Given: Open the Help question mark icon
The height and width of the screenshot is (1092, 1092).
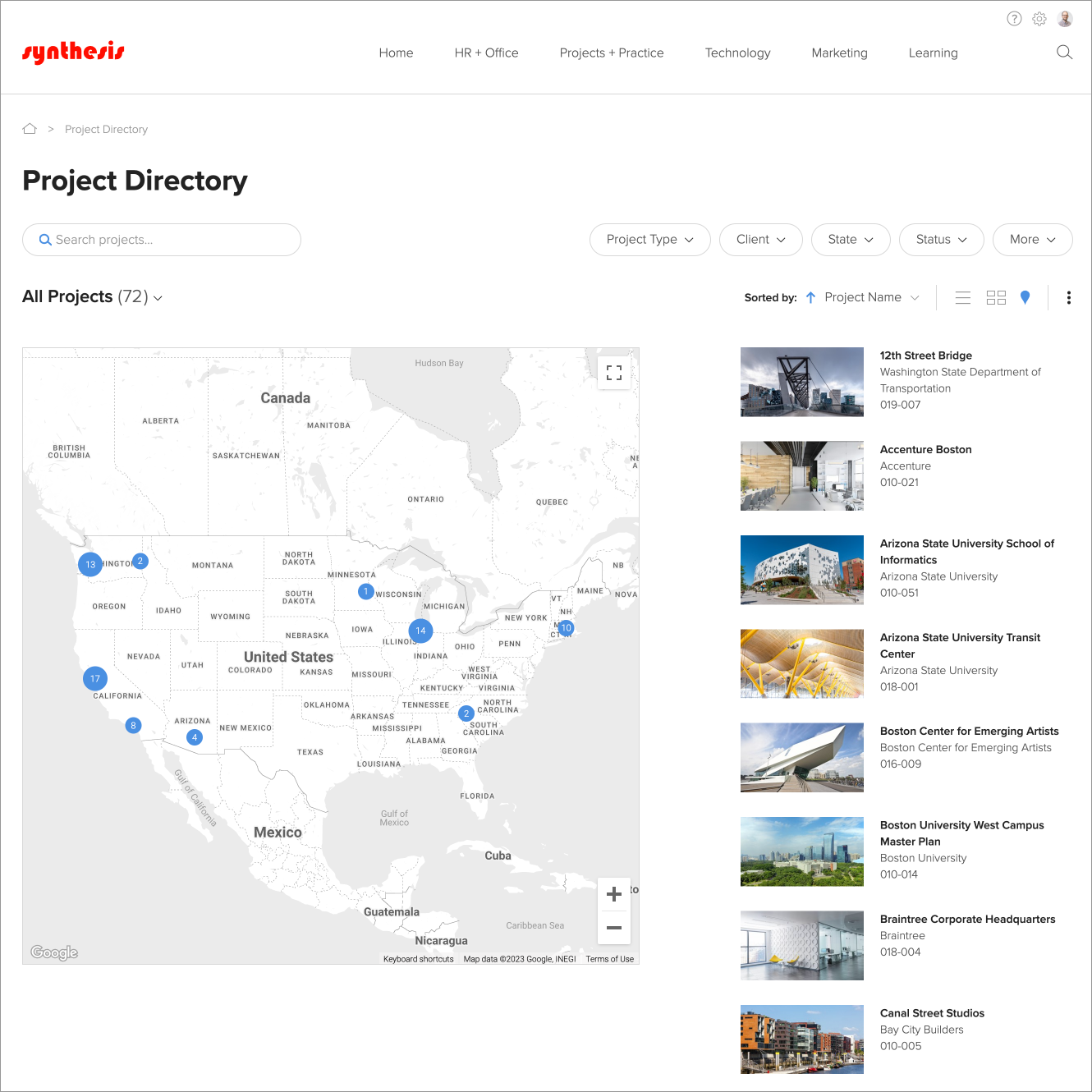Looking at the screenshot, I should point(1014,18).
